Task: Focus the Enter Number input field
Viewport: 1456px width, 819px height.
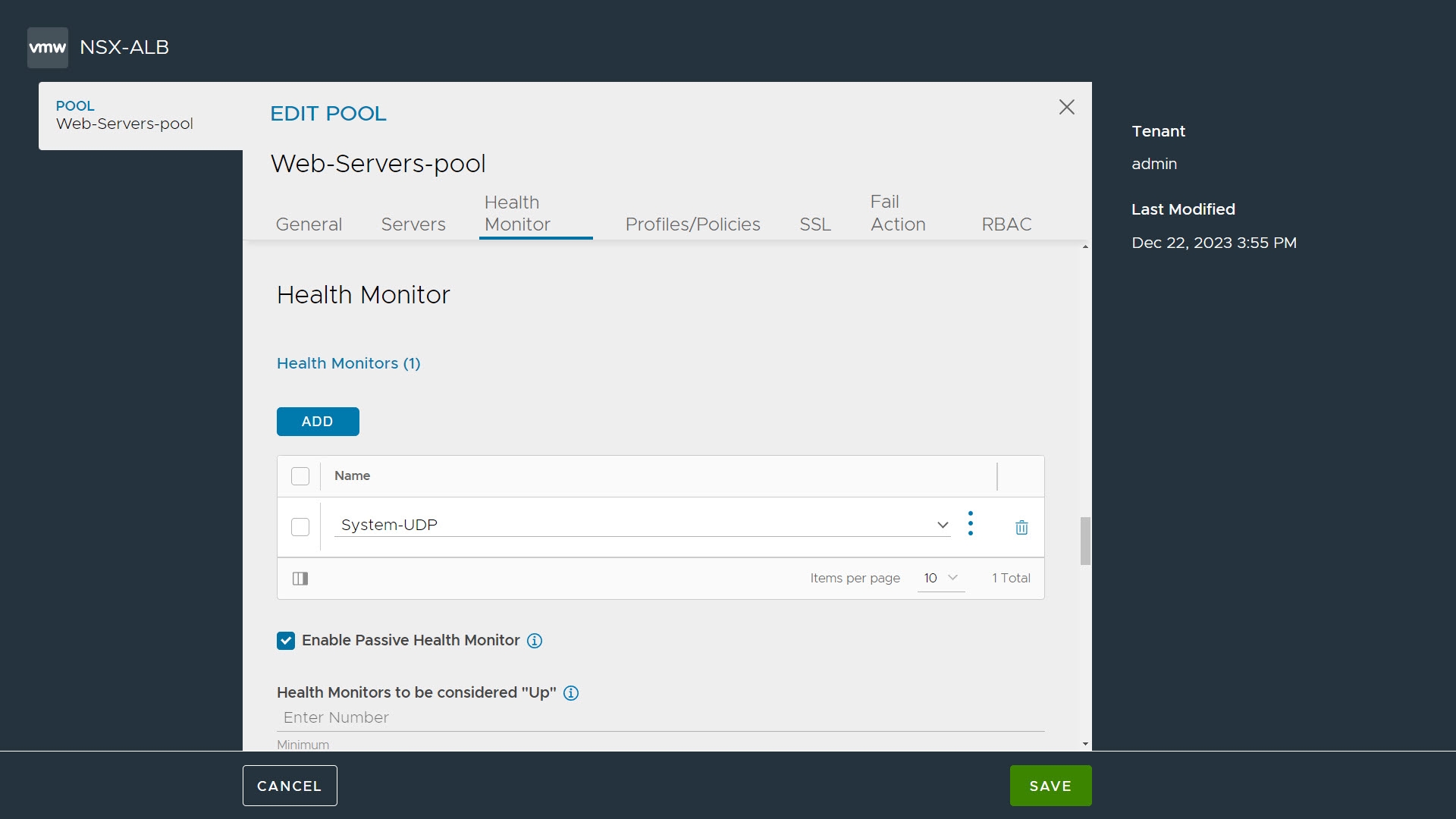Action: (x=660, y=717)
